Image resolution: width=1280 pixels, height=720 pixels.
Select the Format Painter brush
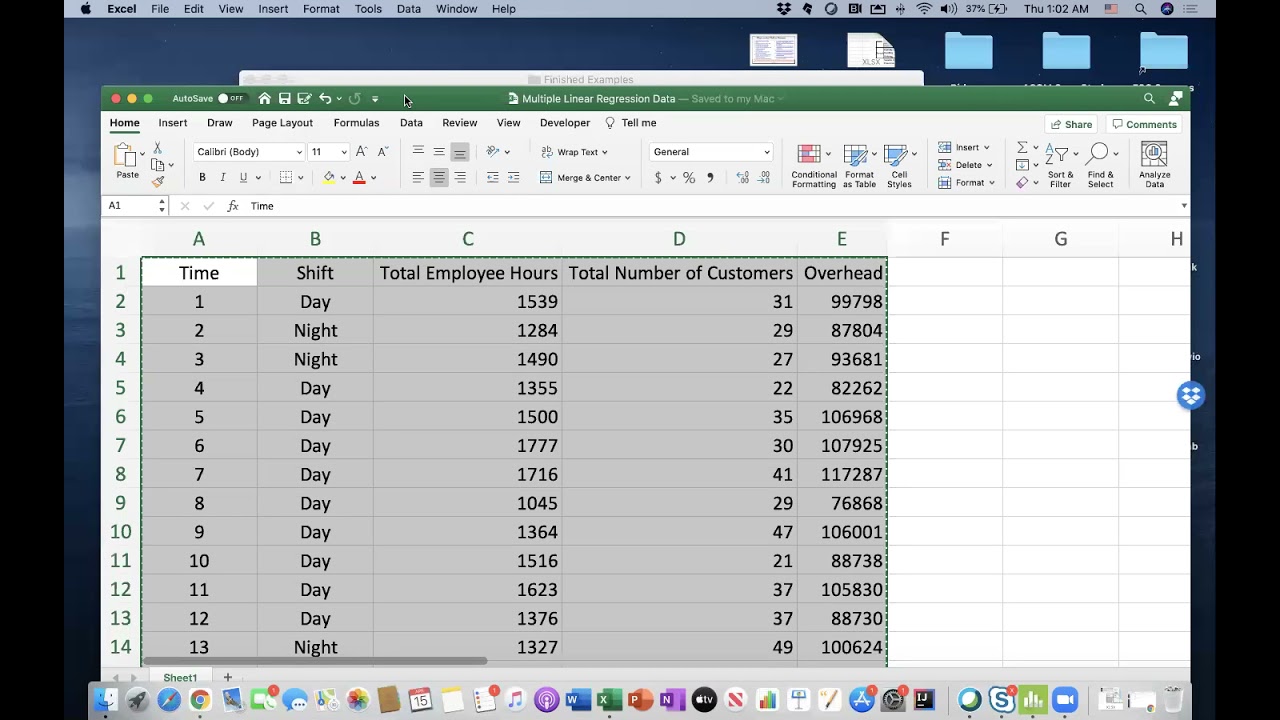tap(158, 182)
